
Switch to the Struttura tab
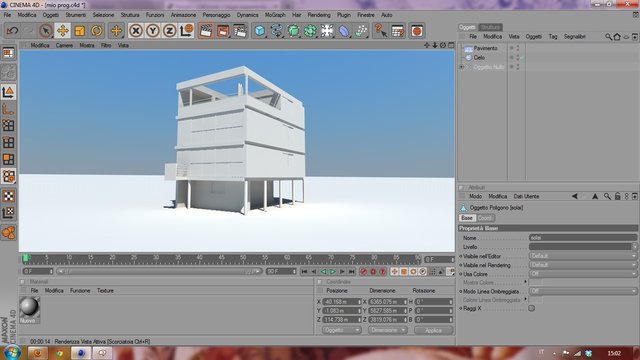point(490,27)
